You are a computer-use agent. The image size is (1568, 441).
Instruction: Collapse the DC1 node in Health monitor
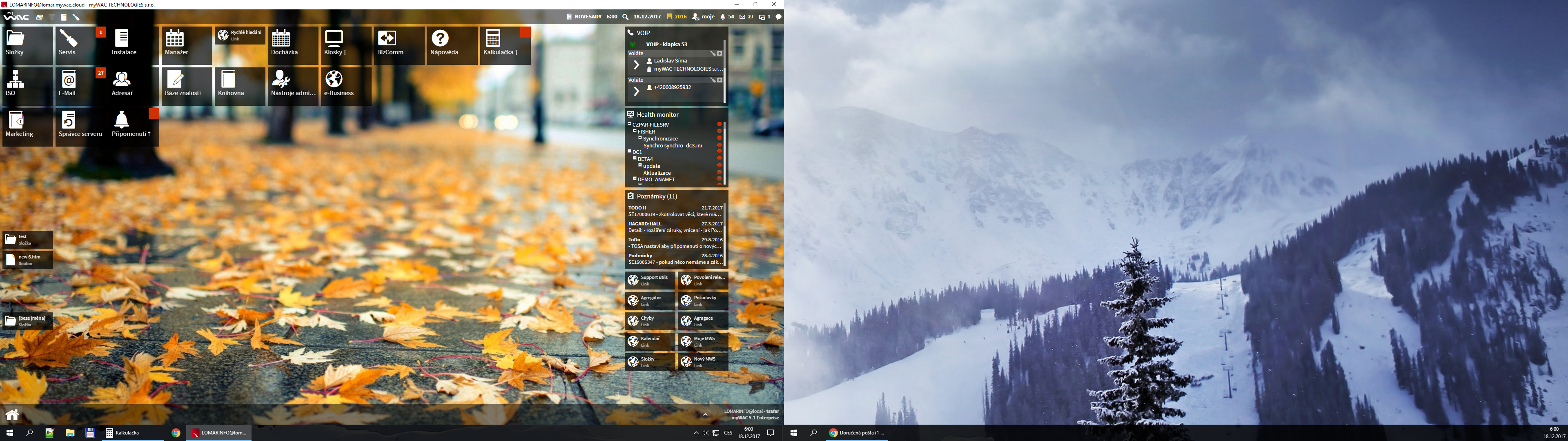629,151
